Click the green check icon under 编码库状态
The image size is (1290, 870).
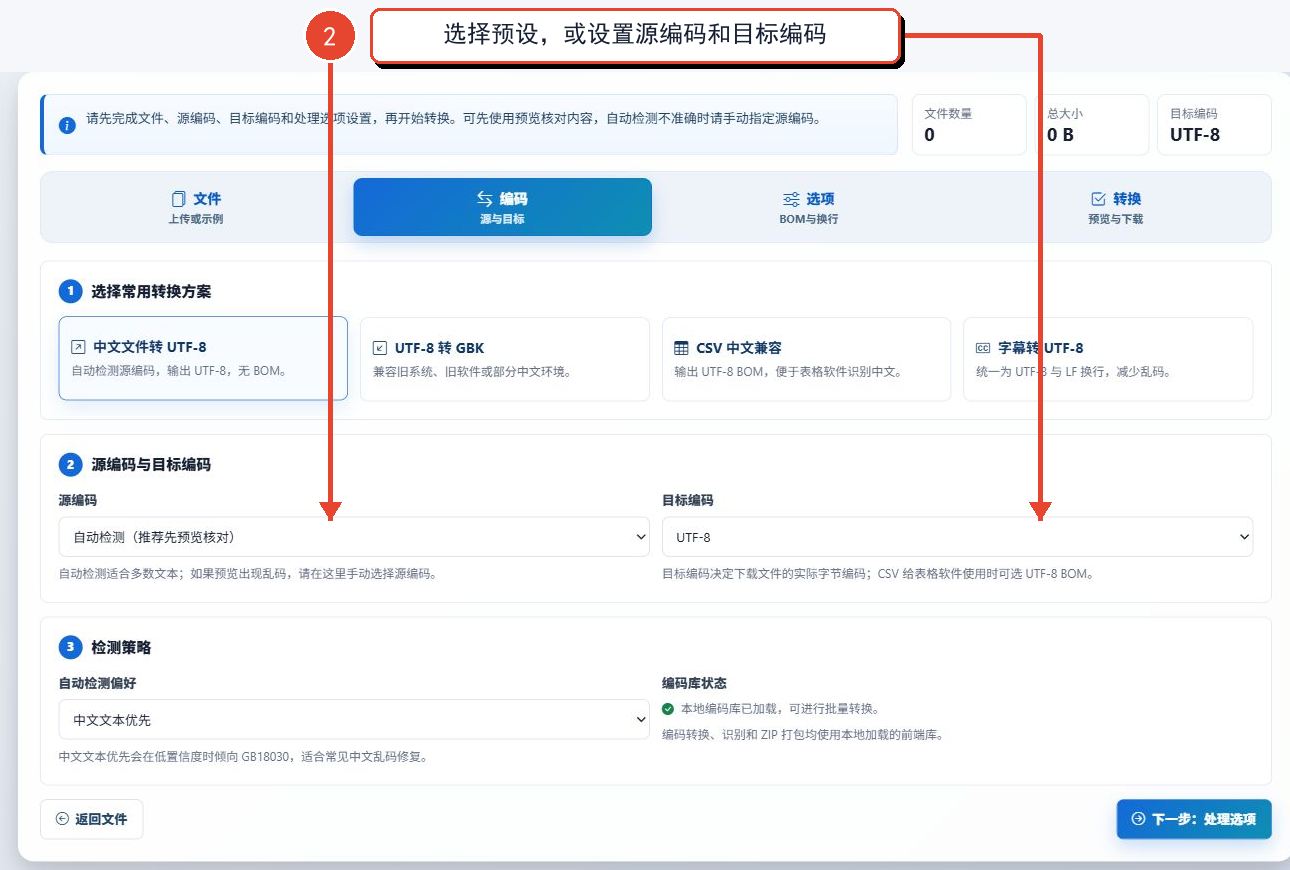point(668,709)
